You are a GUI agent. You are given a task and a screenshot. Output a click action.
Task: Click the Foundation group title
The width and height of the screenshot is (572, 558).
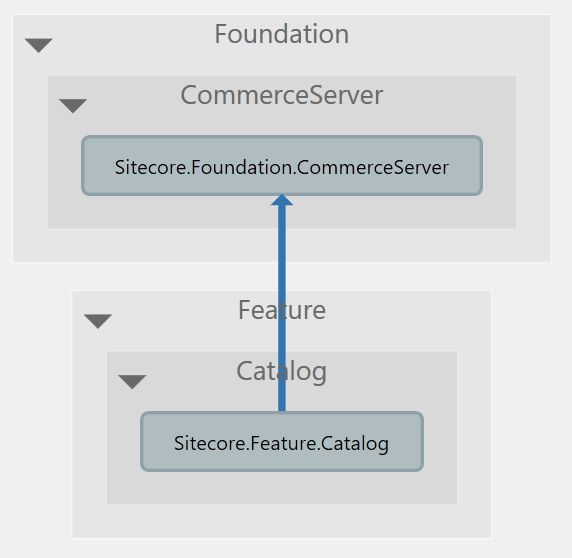[x=282, y=34]
